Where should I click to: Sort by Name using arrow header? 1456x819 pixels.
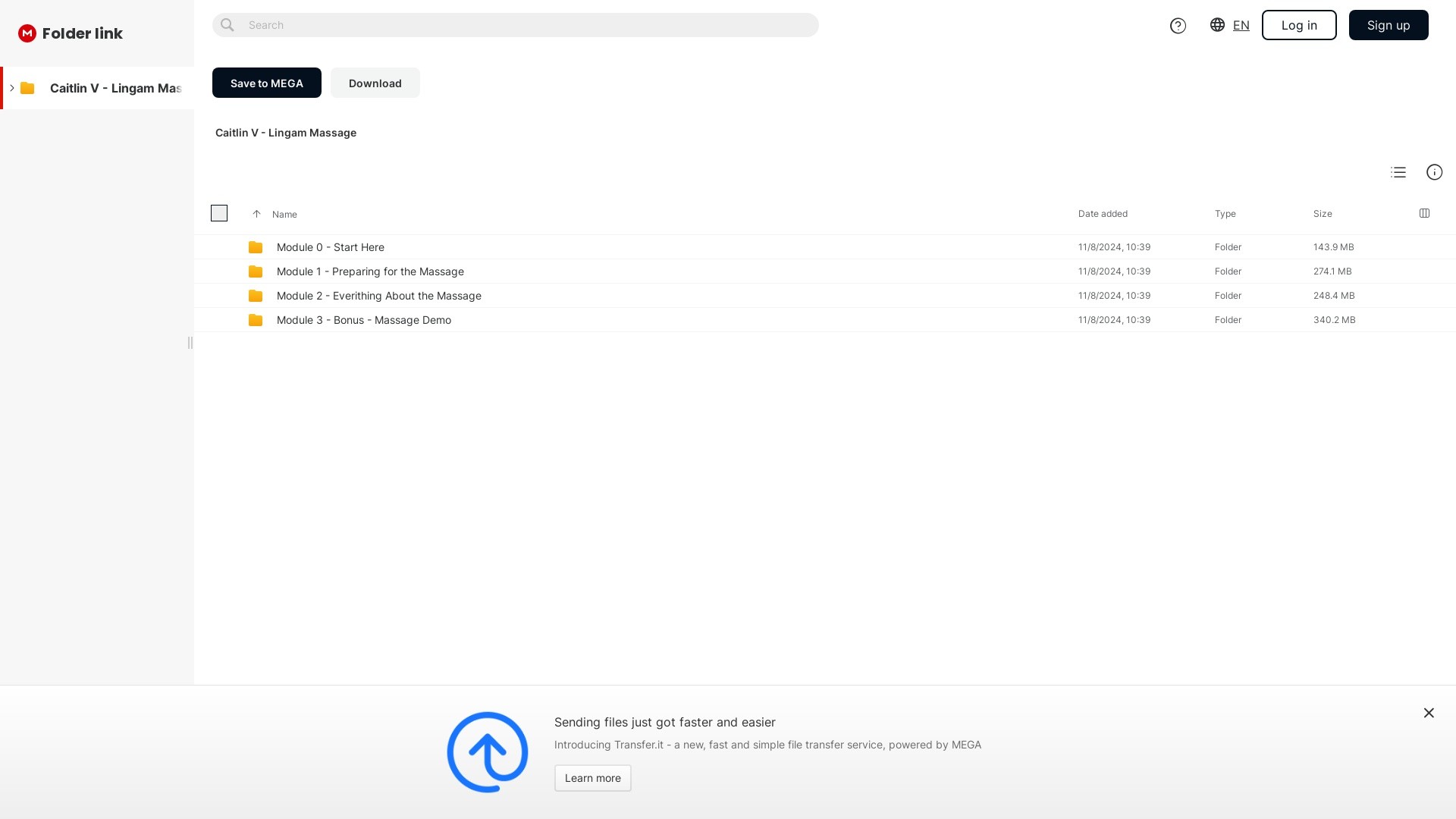(256, 214)
